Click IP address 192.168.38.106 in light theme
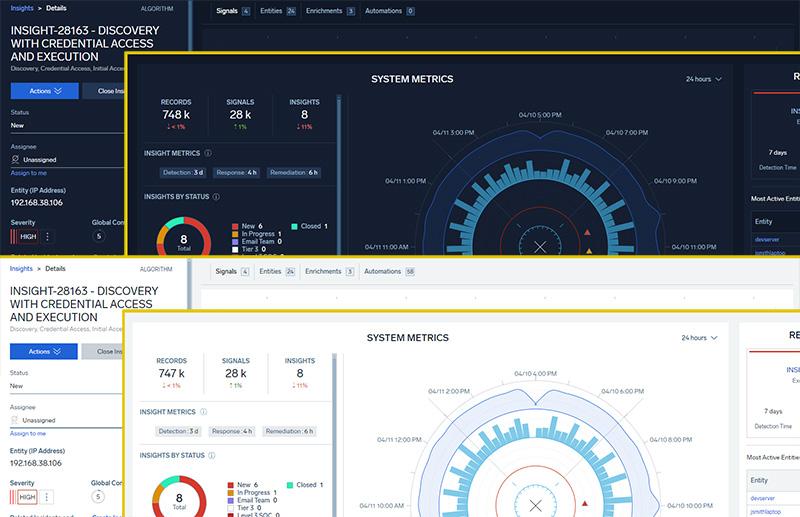 click(x=36, y=463)
